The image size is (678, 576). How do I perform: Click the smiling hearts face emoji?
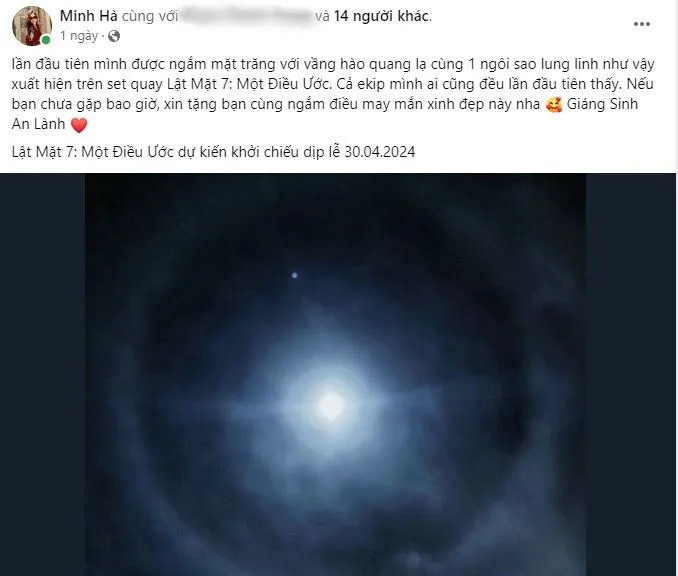553,105
